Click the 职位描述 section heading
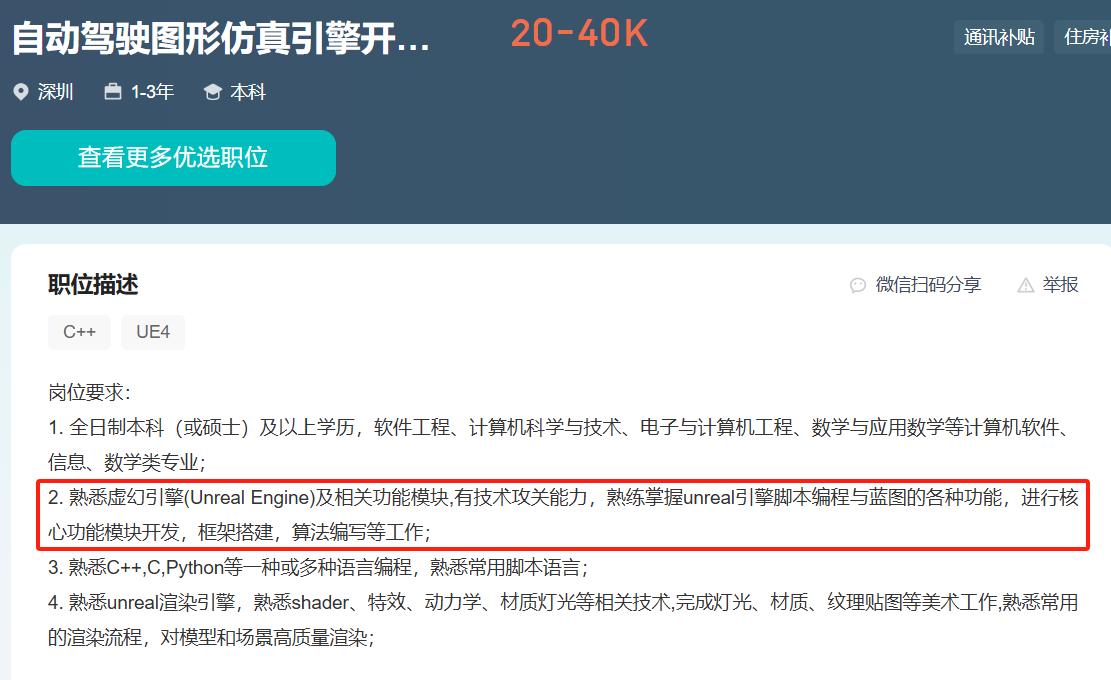The height and width of the screenshot is (680, 1111). pos(93,285)
